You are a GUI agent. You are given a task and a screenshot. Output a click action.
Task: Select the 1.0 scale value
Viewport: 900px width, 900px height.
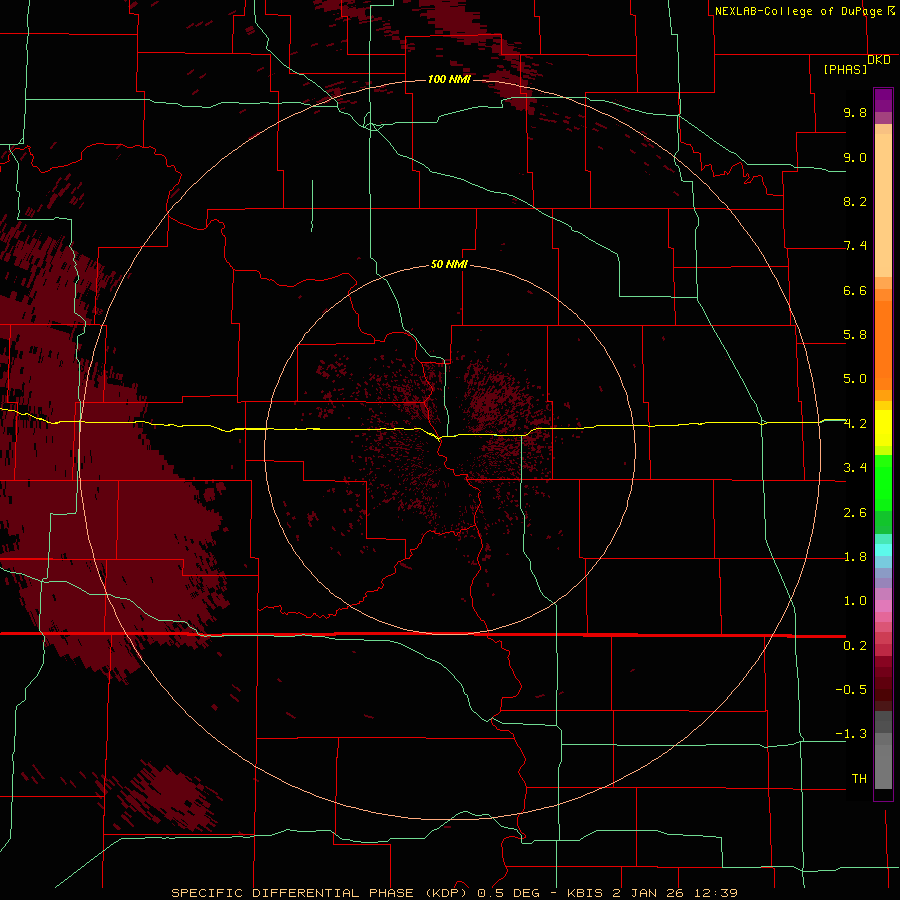coord(855,601)
